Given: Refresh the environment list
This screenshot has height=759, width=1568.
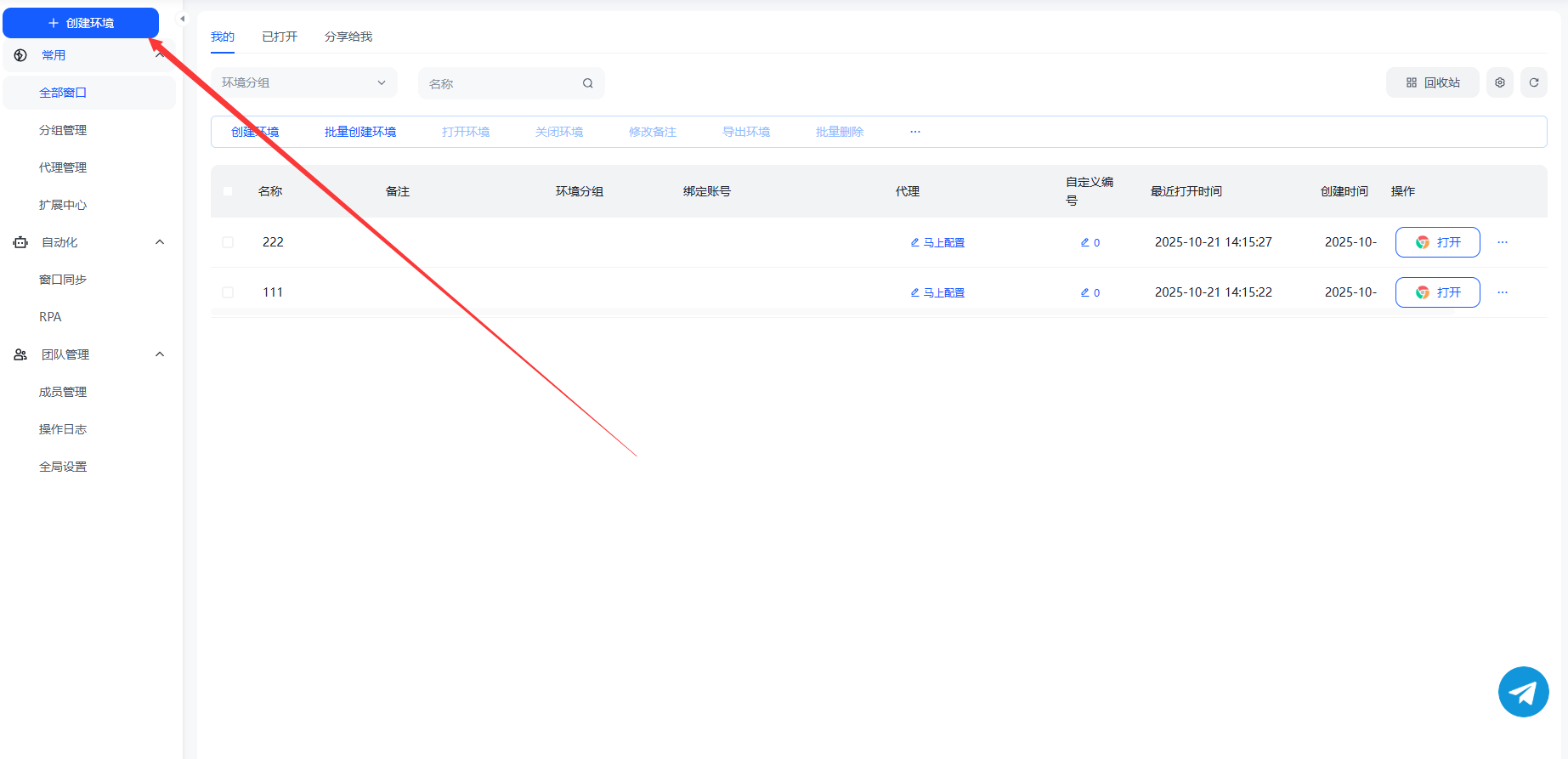Looking at the screenshot, I should click(1533, 82).
